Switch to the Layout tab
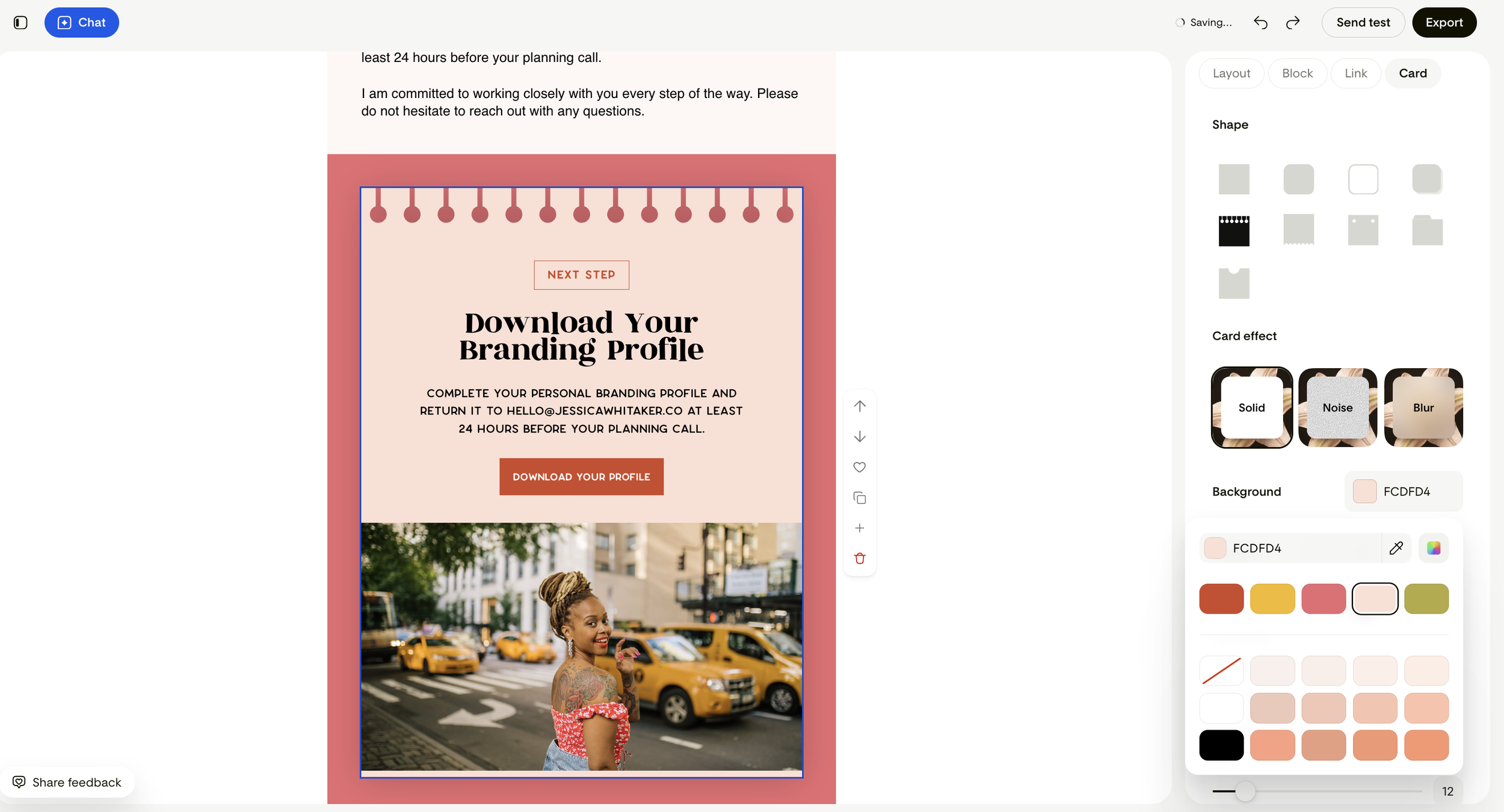1504x812 pixels. click(x=1231, y=73)
